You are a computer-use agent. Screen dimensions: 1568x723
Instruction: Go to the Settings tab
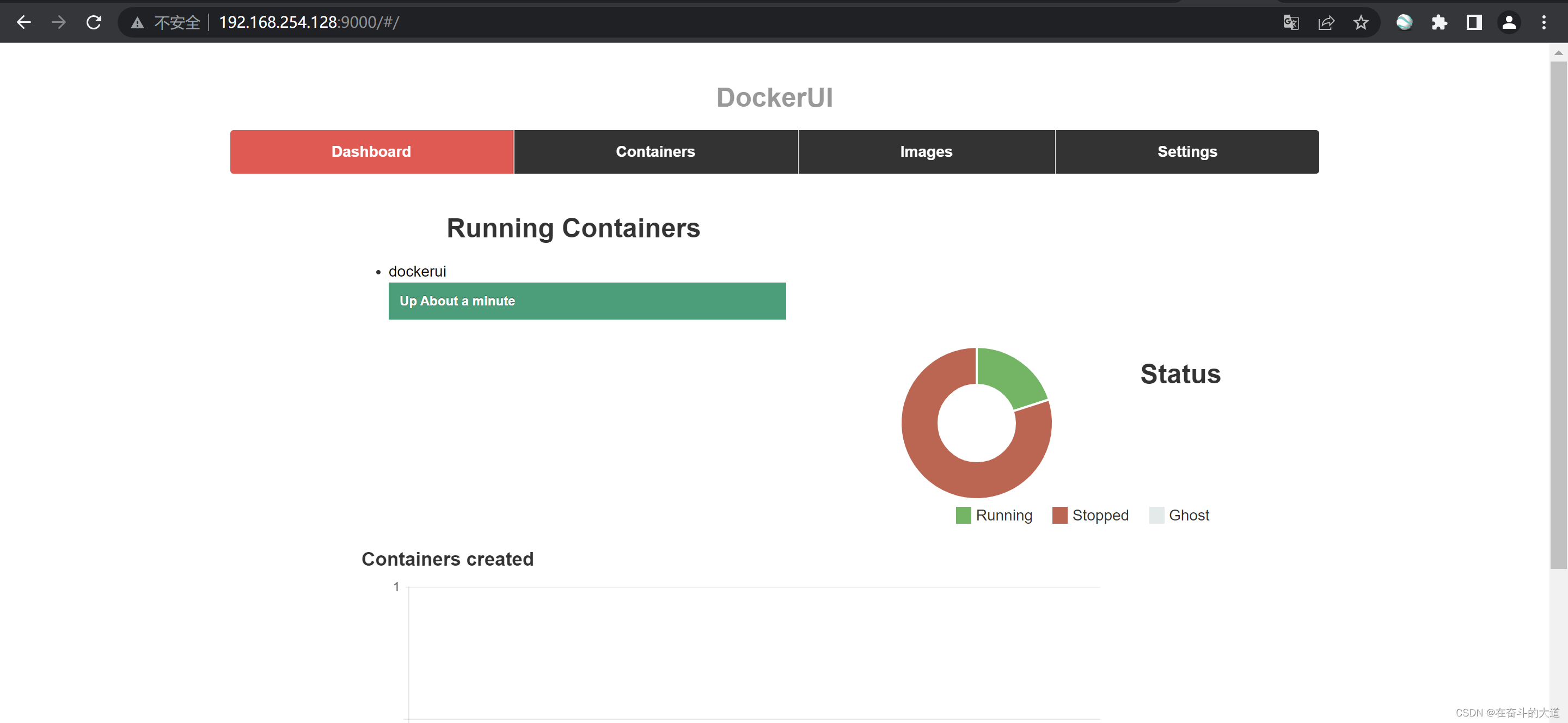pos(1186,151)
